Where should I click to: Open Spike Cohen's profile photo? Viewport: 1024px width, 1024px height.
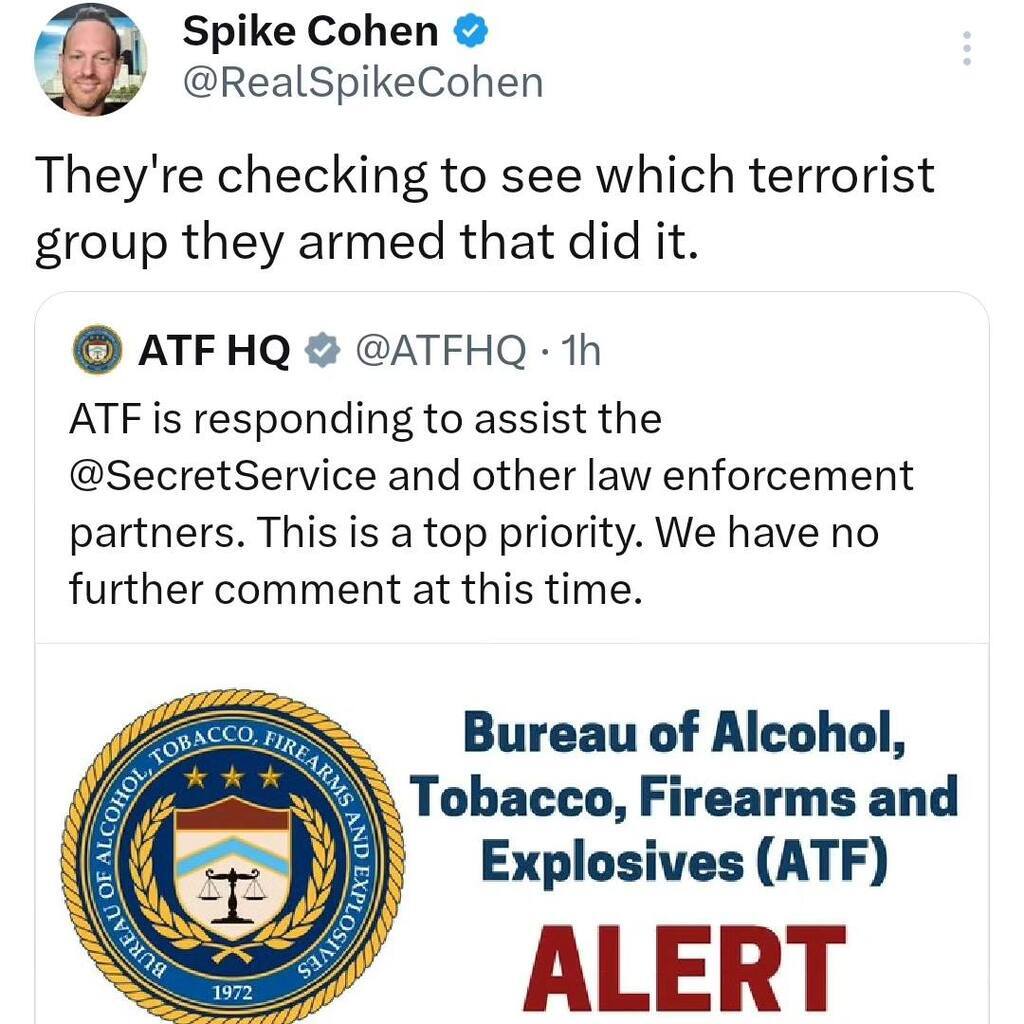[91, 59]
